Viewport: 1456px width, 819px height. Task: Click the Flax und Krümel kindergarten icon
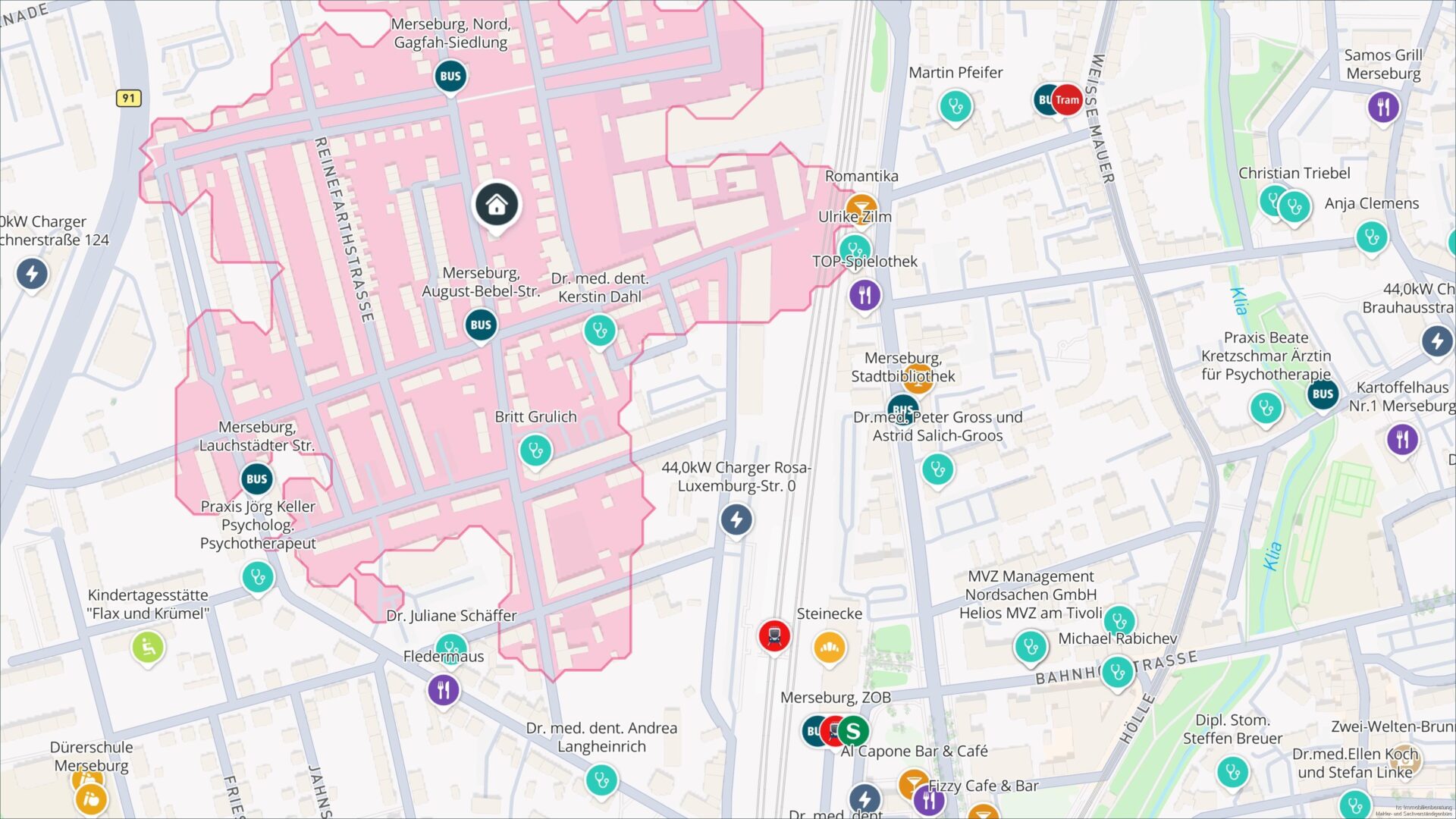[x=148, y=648]
